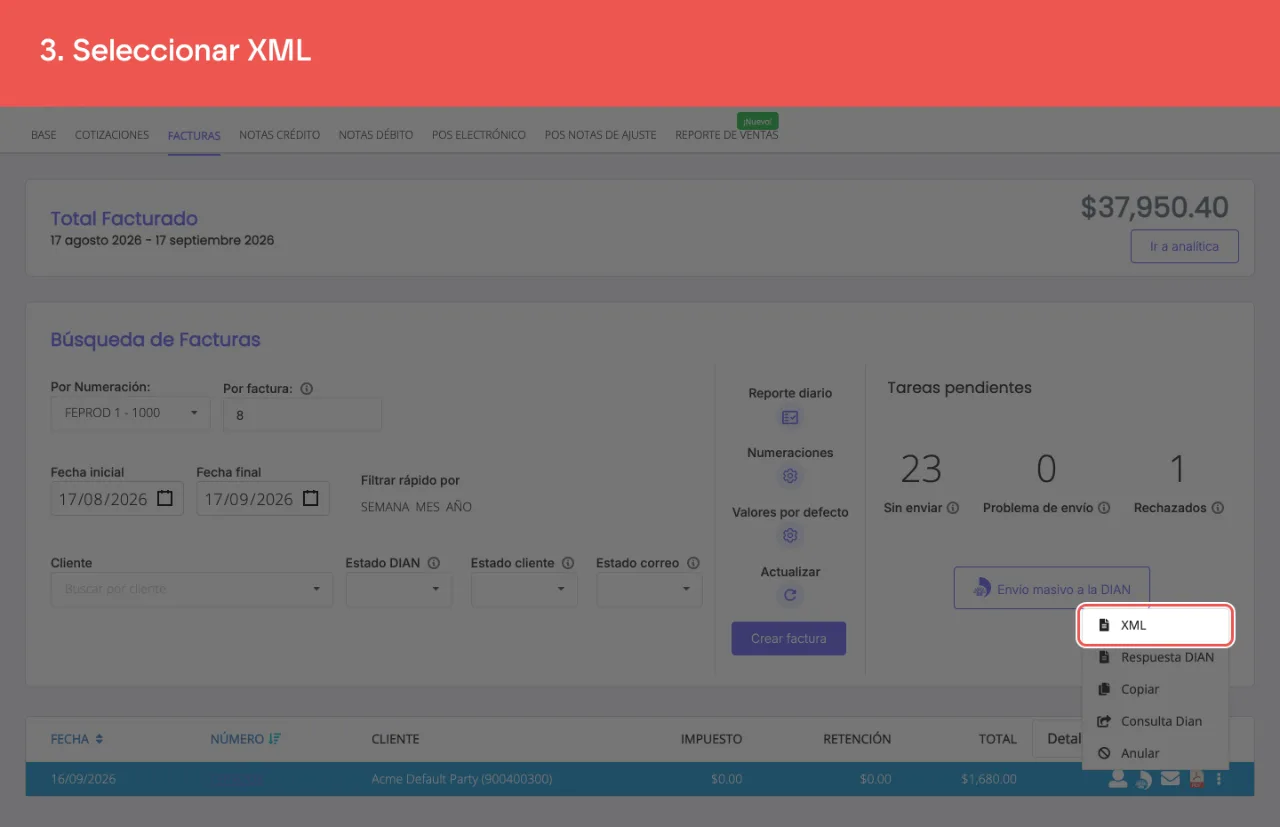The height and width of the screenshot is (827, 1280).
Task: Click the info icon next to Problema de envío
Action: click(1104, 508)
